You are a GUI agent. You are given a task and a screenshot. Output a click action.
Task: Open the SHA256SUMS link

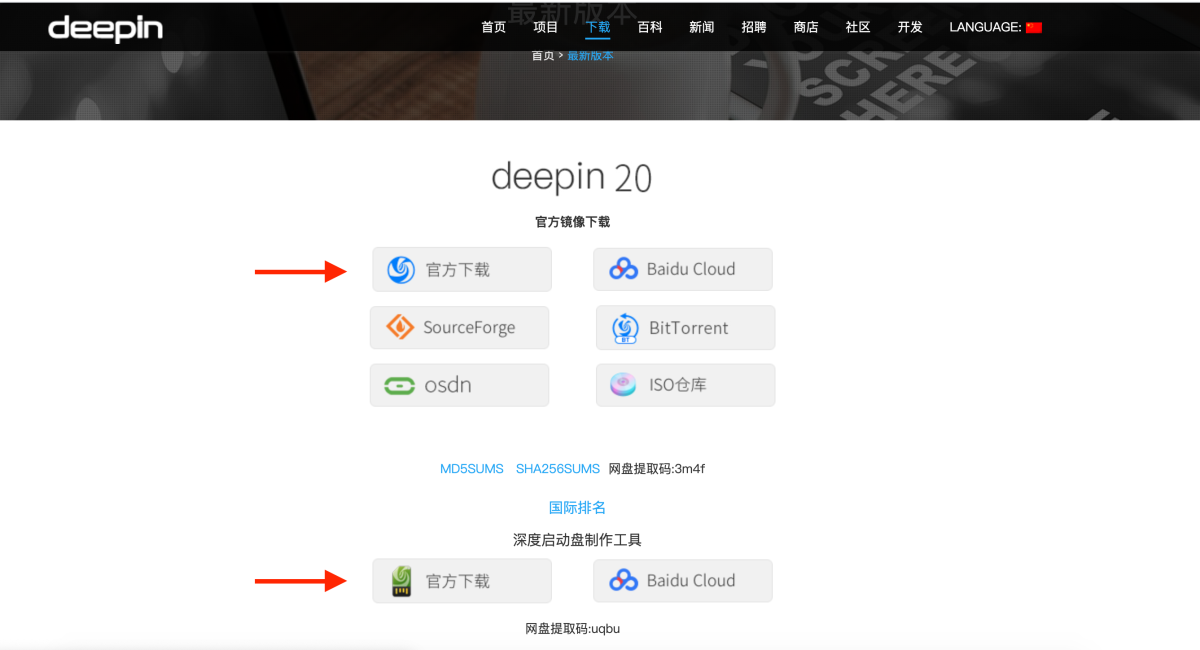pos(558,468)
